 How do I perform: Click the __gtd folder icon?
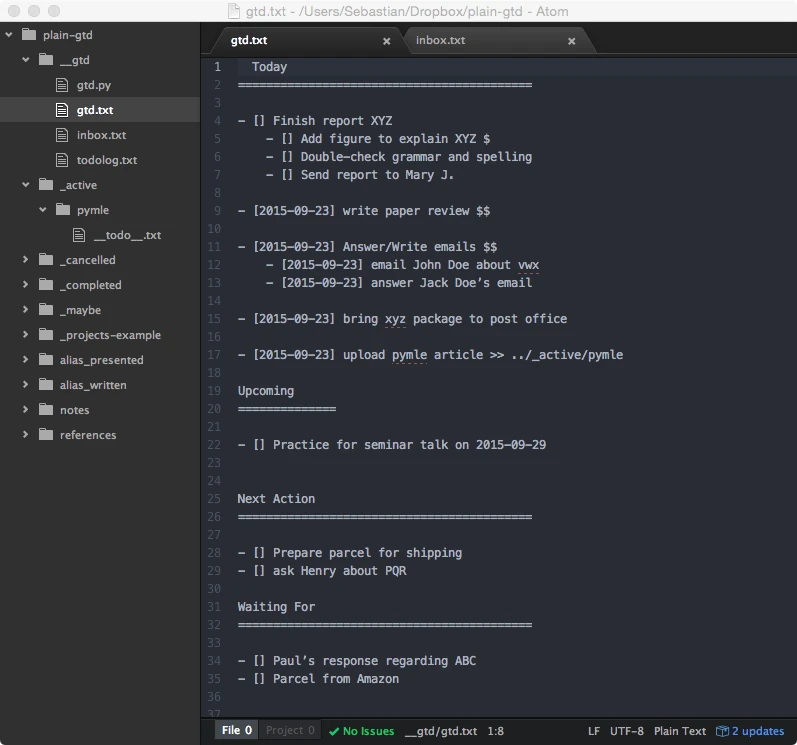(46, 59)
